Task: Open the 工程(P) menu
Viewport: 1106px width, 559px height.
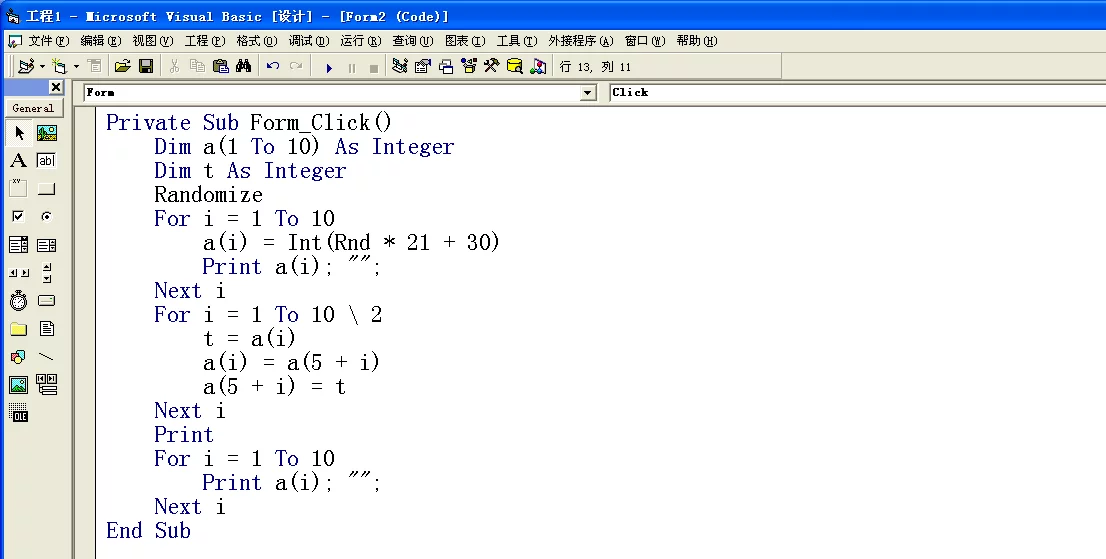Action: (205, 41)
